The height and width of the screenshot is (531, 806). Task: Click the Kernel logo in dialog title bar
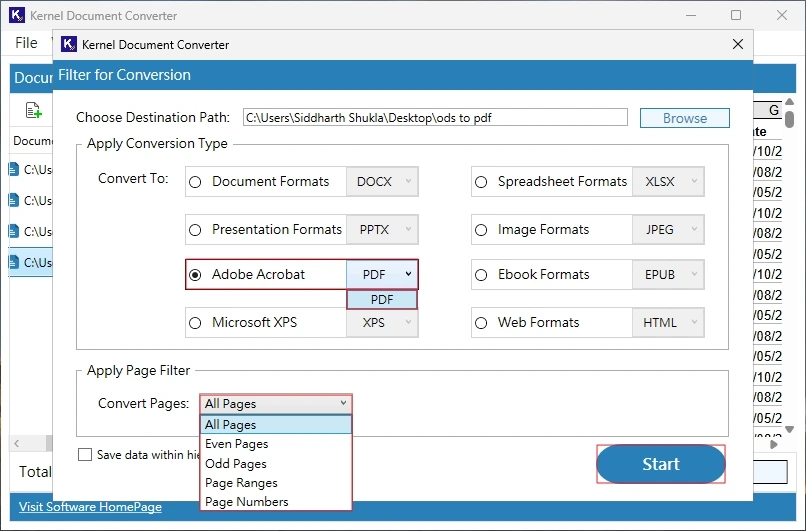pos(69,44)
